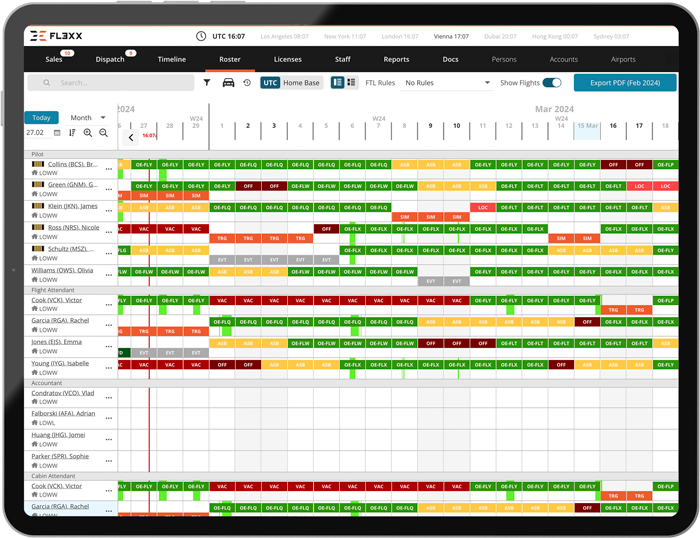
Task: Open the history clock icon
Action: click(247, 83)
